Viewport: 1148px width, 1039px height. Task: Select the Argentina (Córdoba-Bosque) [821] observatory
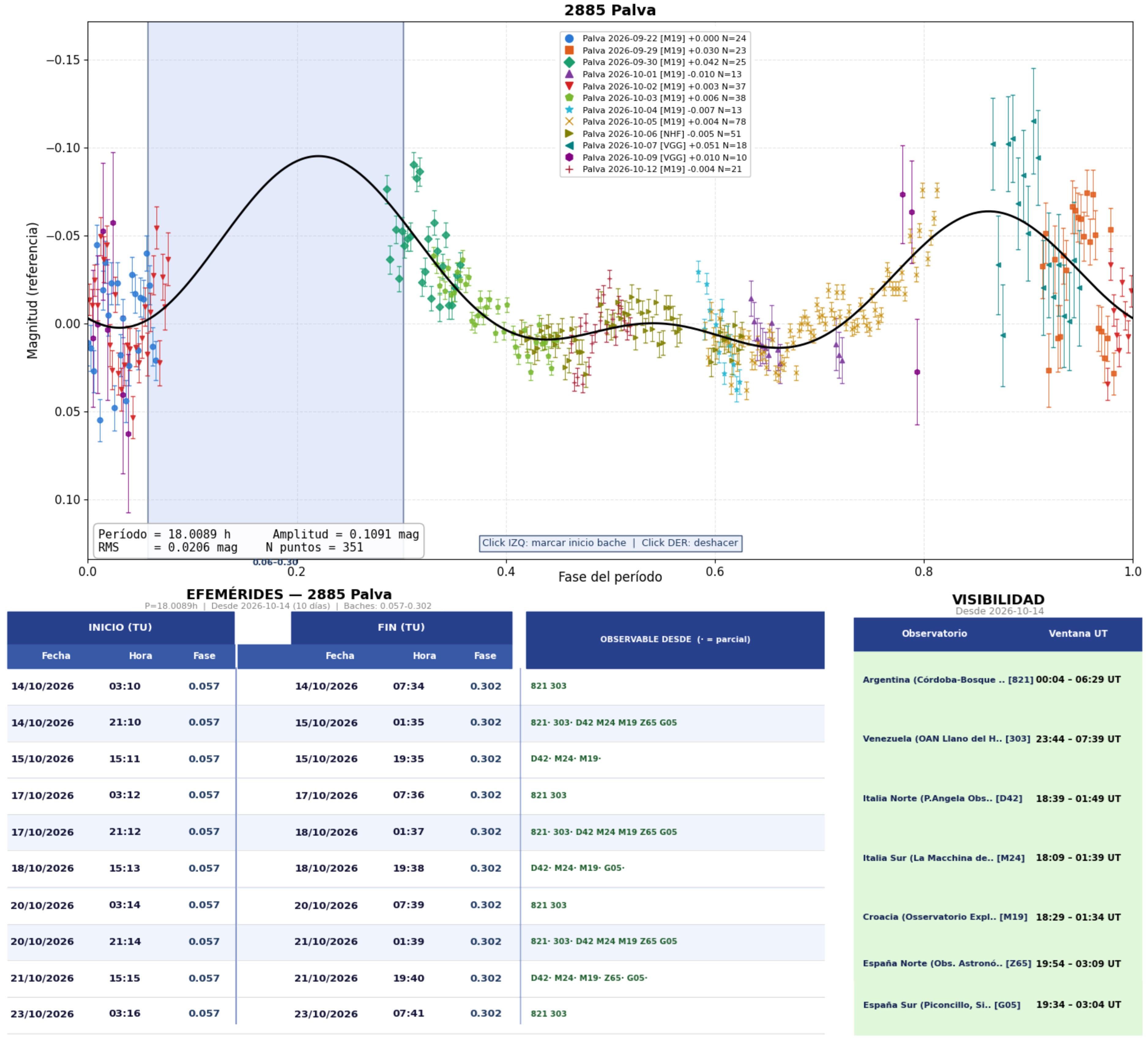[x=948, y=680]
